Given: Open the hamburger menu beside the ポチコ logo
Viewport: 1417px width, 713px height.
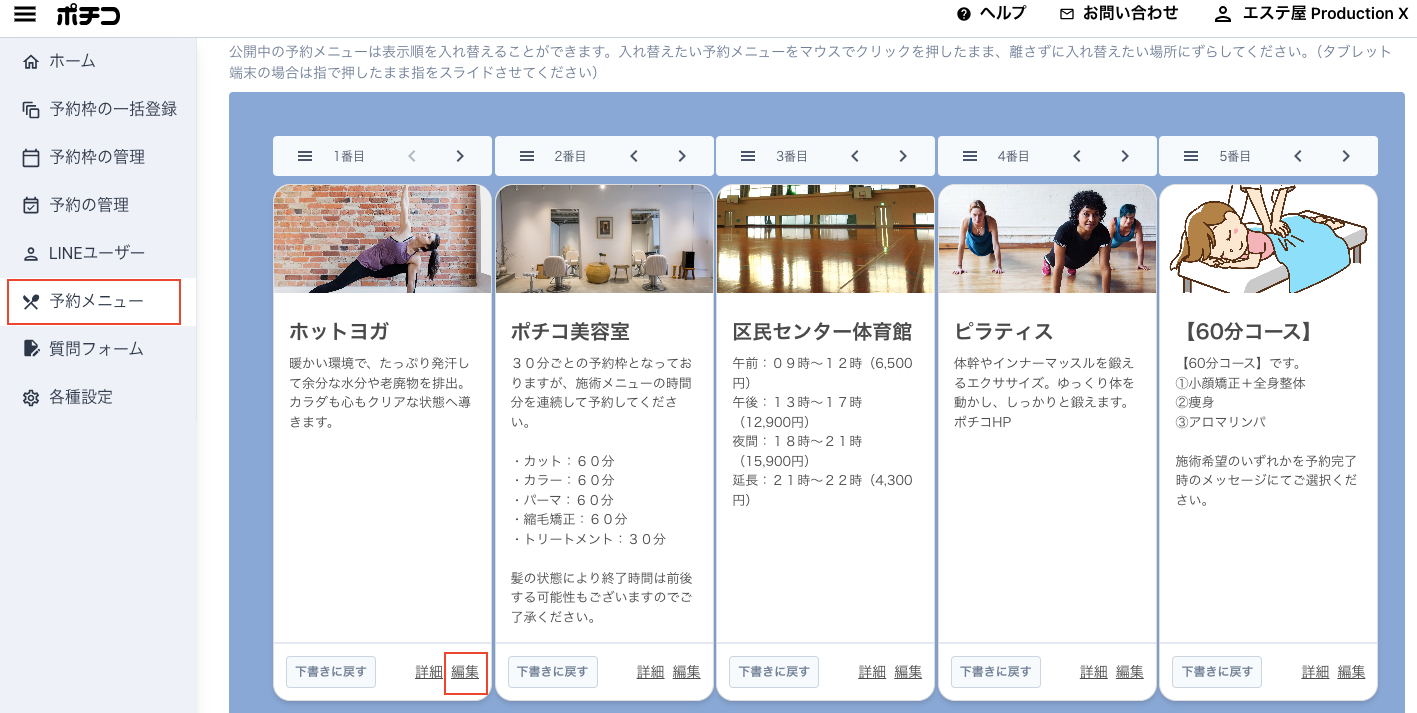Looking at the screenshot, I should tap(25, 14).
